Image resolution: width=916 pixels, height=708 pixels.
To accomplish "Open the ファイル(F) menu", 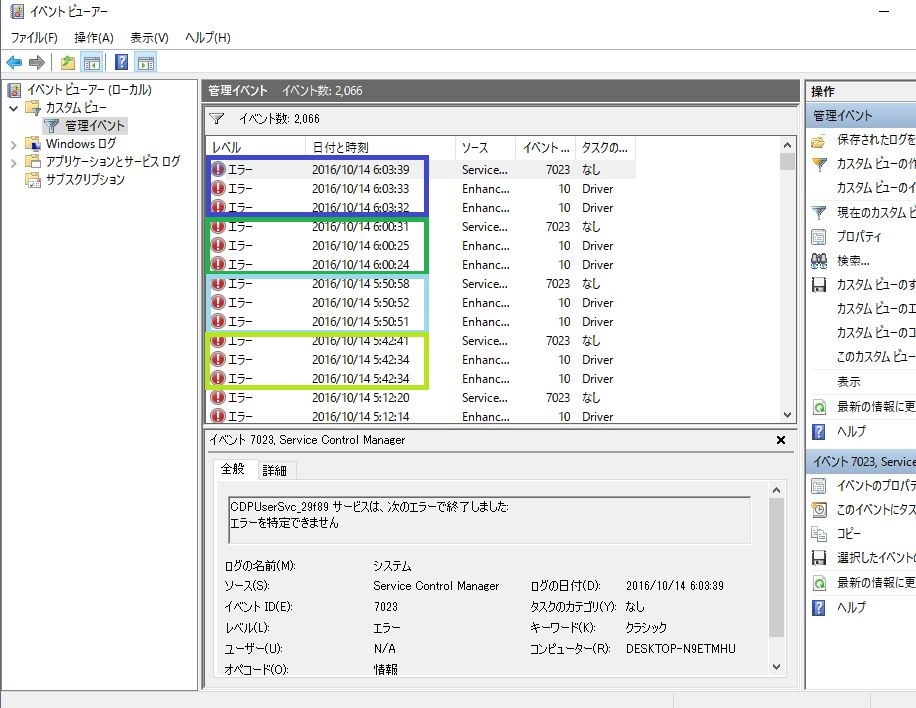I will coord(34,38).
